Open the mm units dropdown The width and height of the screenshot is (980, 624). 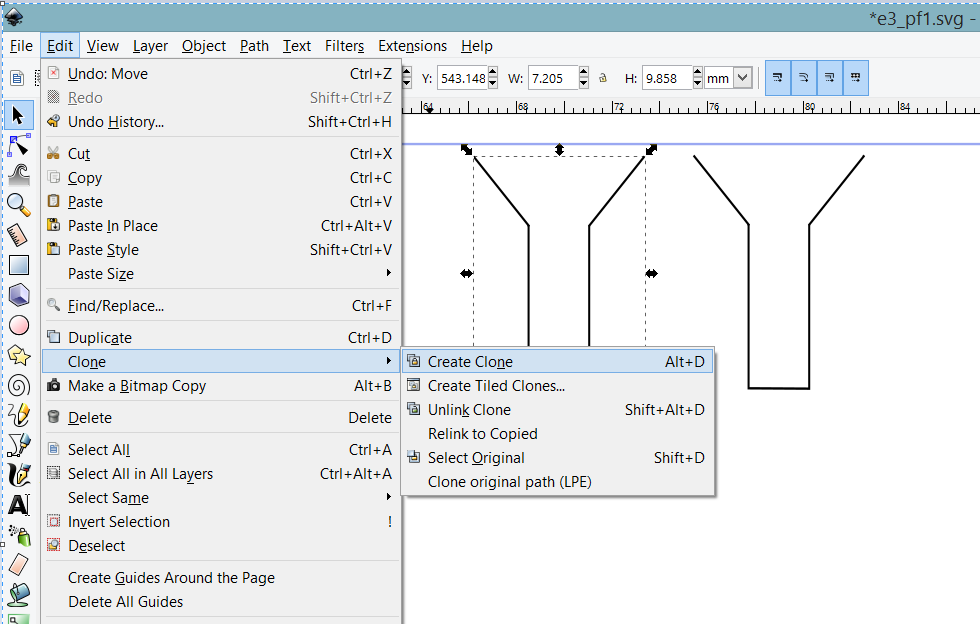742,78
